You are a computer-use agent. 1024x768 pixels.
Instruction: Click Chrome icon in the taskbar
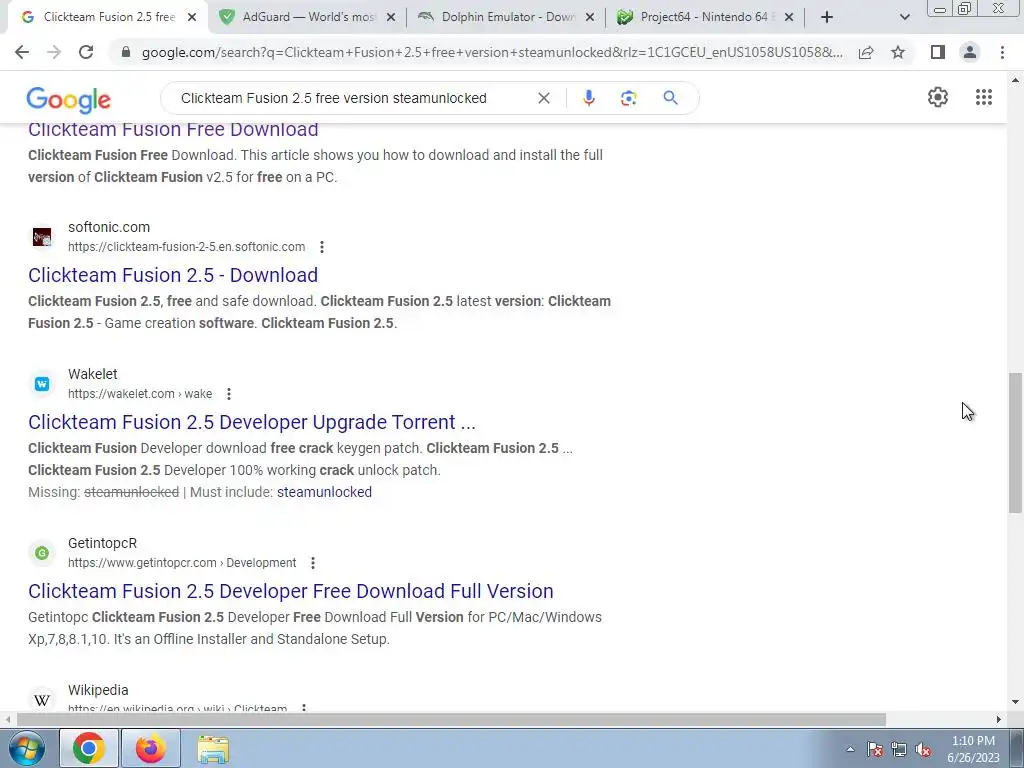(89, 748)
